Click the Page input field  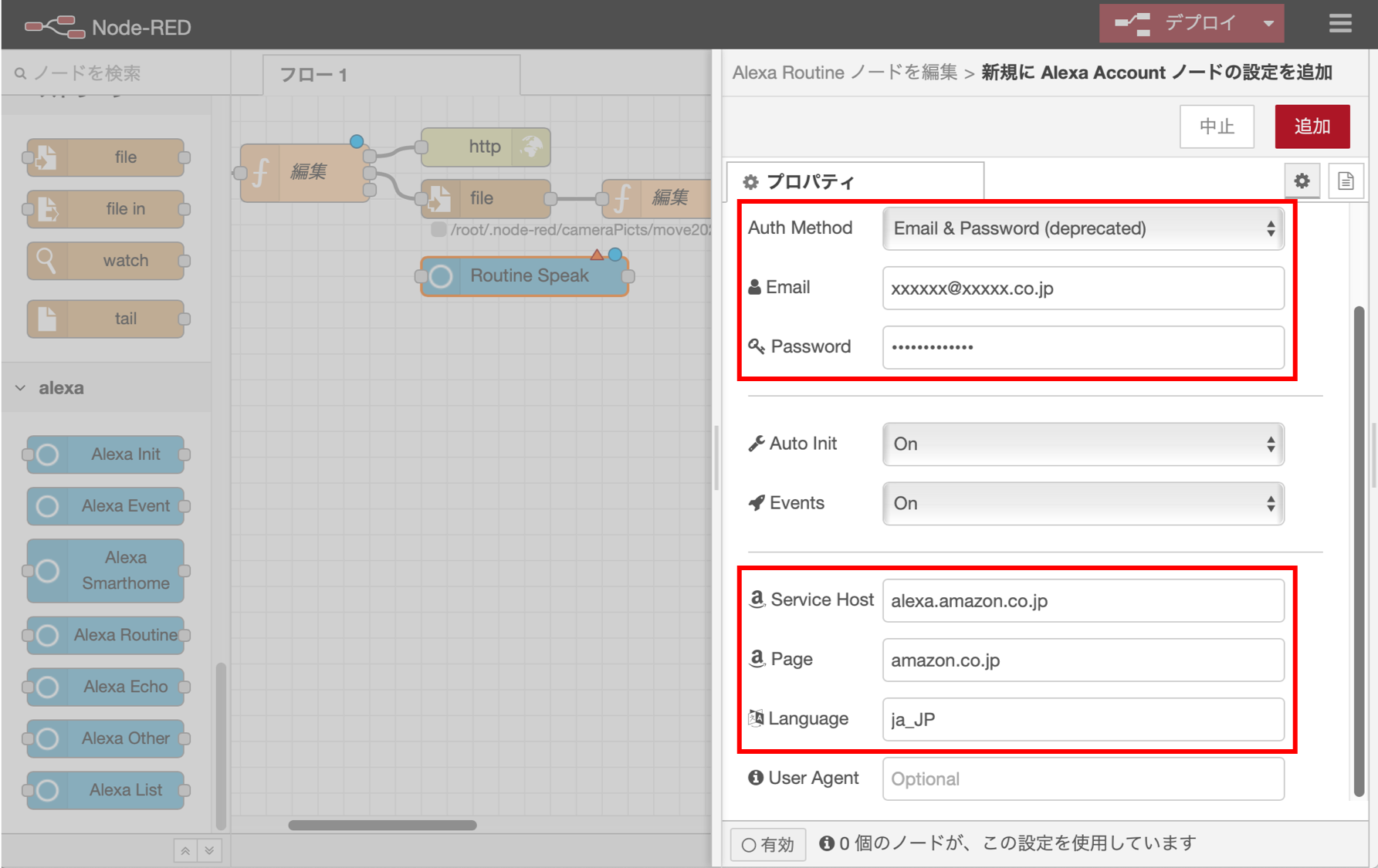tap(1083, 660)
